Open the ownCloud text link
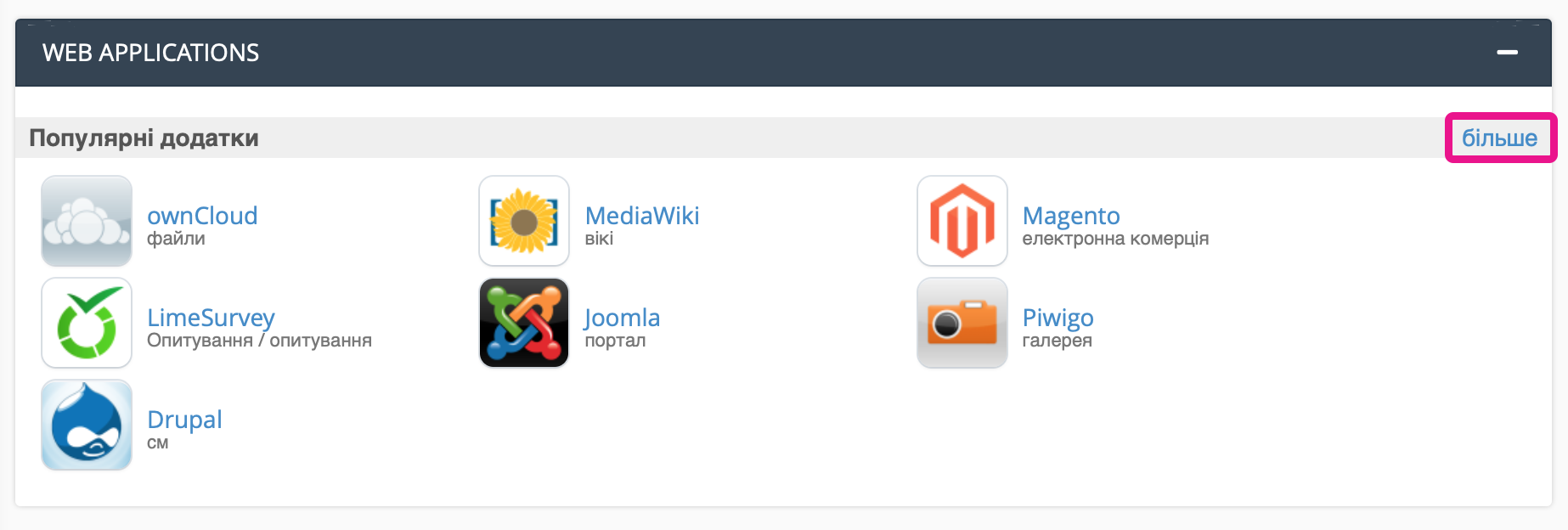 coord(202,216)
